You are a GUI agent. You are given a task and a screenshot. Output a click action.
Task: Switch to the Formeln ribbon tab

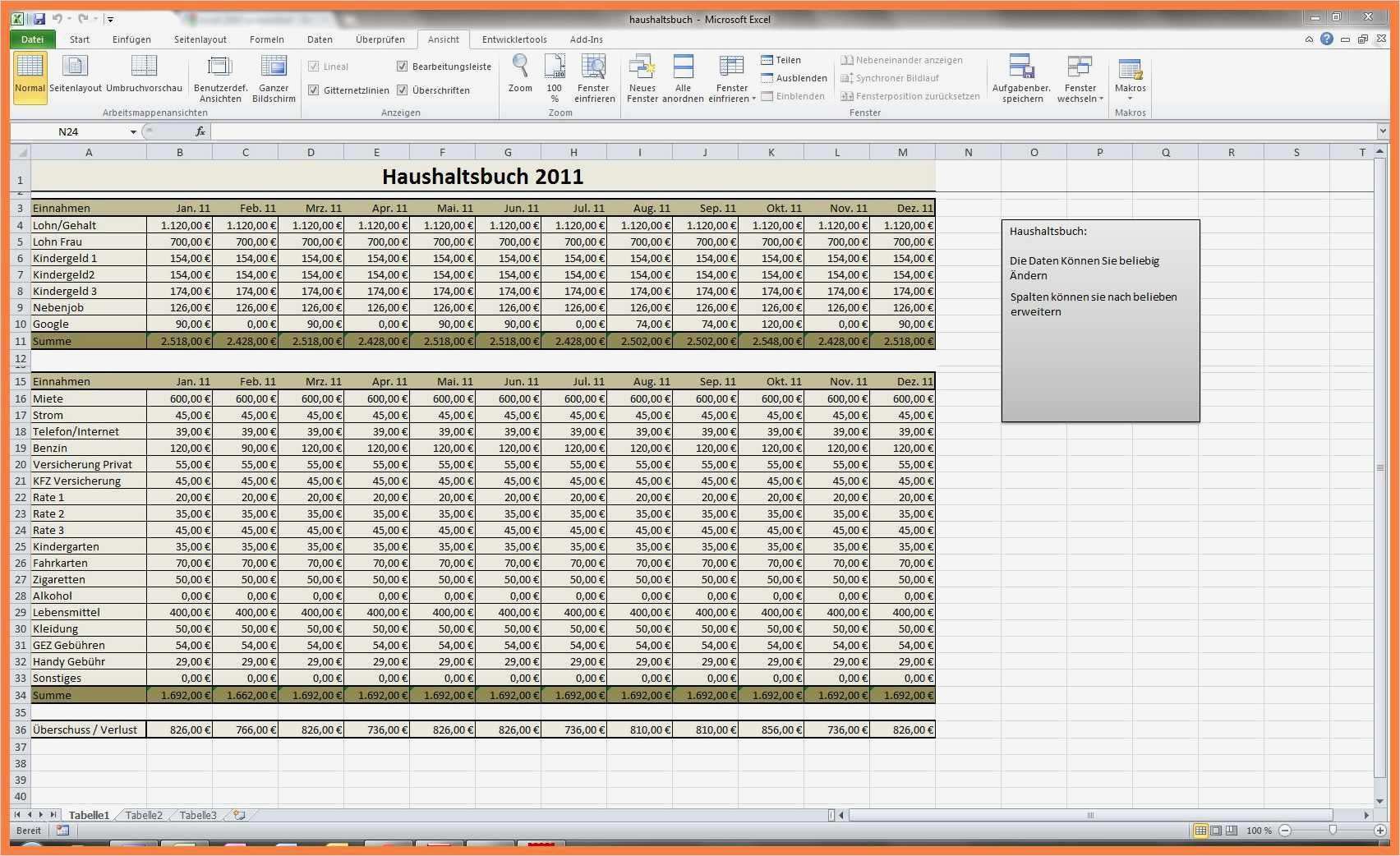266,39
